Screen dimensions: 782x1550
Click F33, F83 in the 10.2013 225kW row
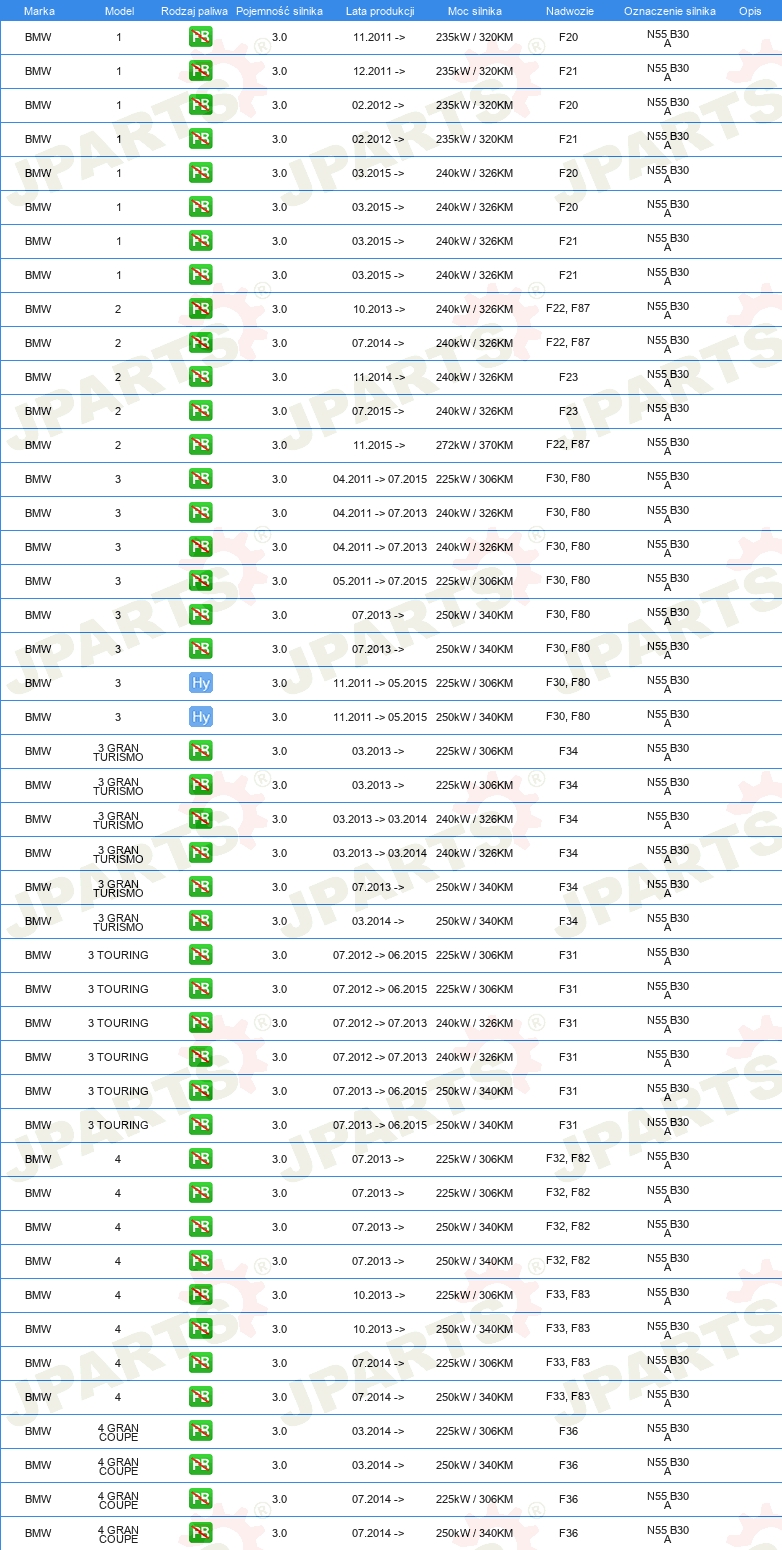tap(568, 1295)
